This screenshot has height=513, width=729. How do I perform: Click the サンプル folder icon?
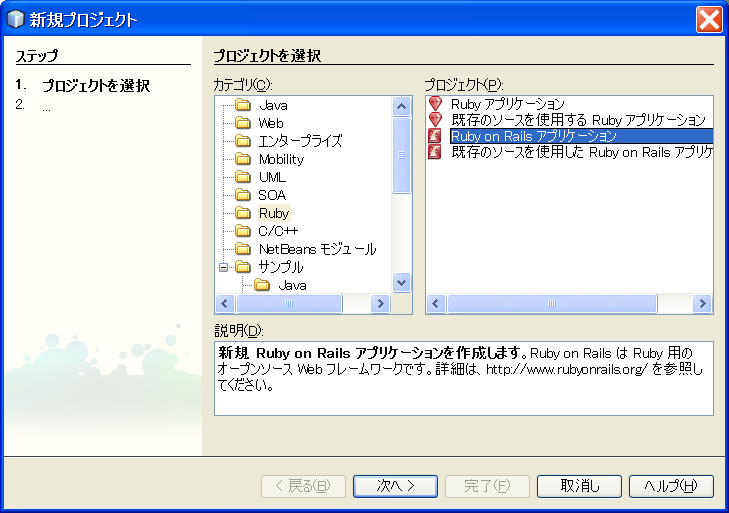coord(243,266)
